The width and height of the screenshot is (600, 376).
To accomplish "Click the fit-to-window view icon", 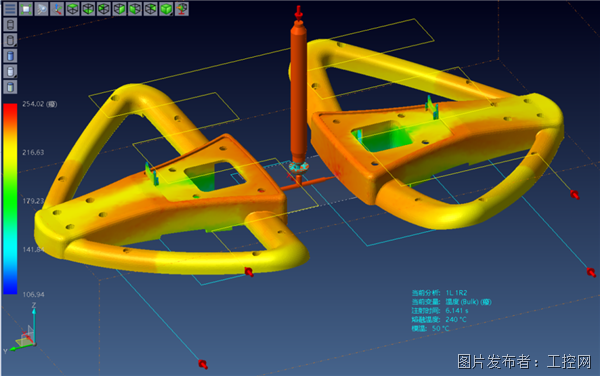I will click(26, 9).
